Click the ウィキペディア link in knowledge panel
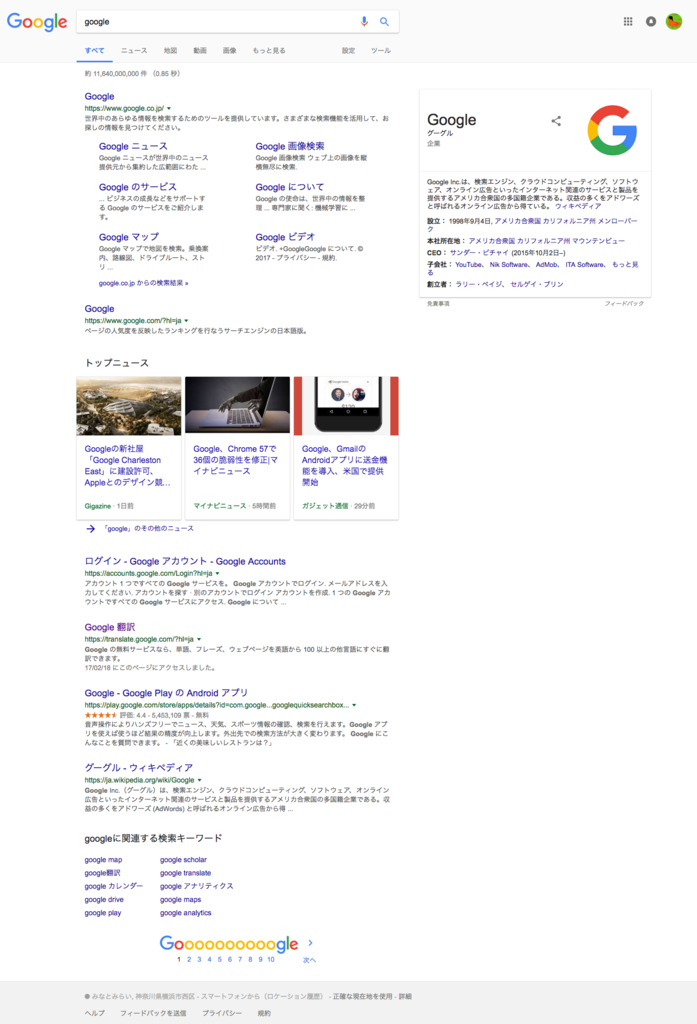The image size is (697, 1024). 577,206
